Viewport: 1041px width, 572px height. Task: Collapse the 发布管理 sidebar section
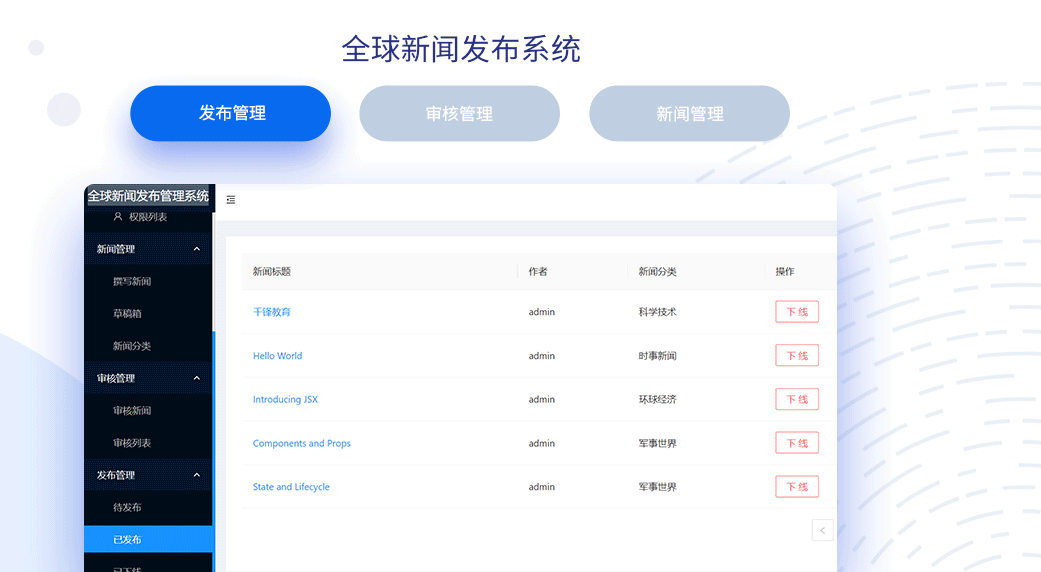point(196,475)
